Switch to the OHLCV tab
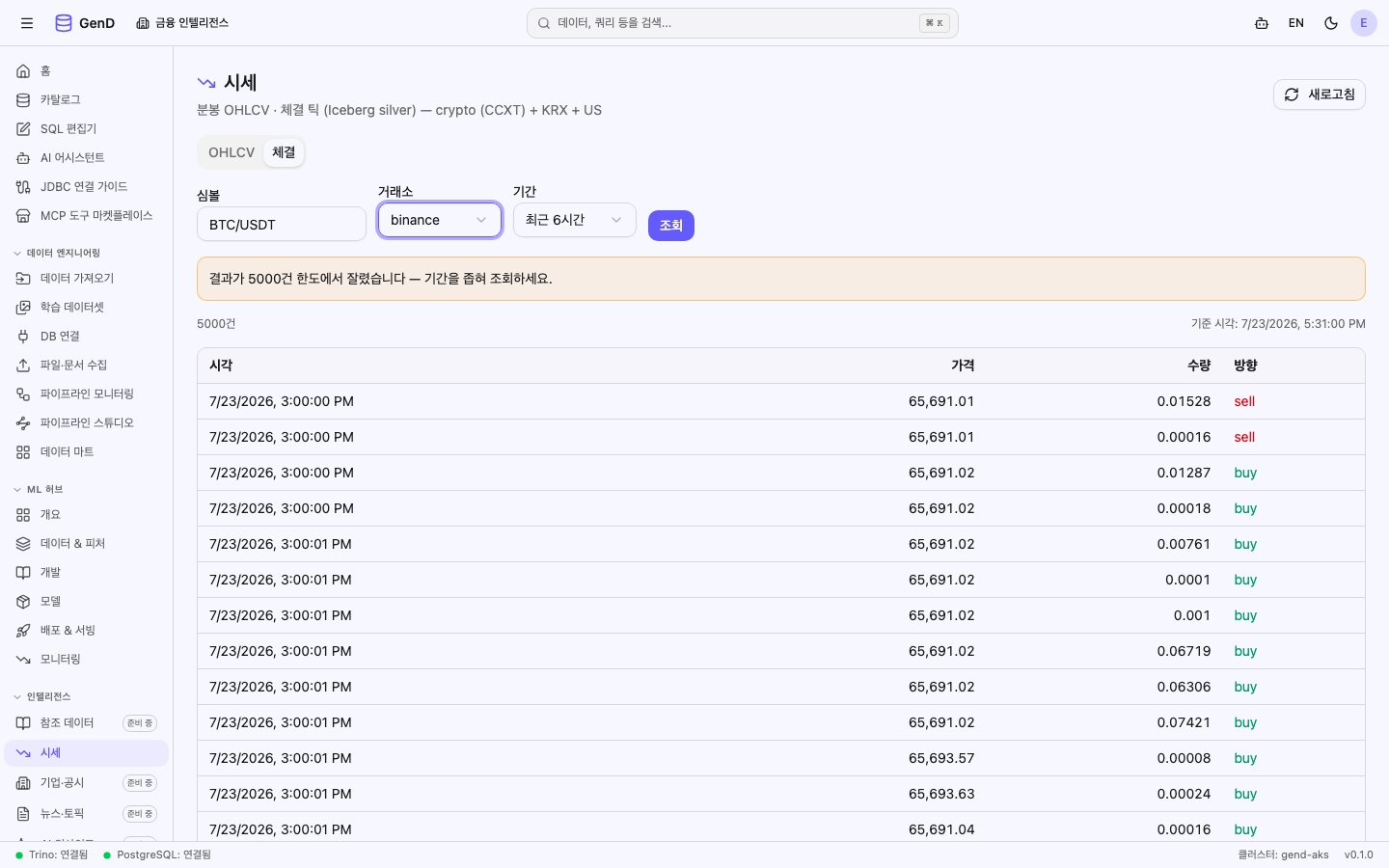Screen dimensions: 1389x868 231,152
